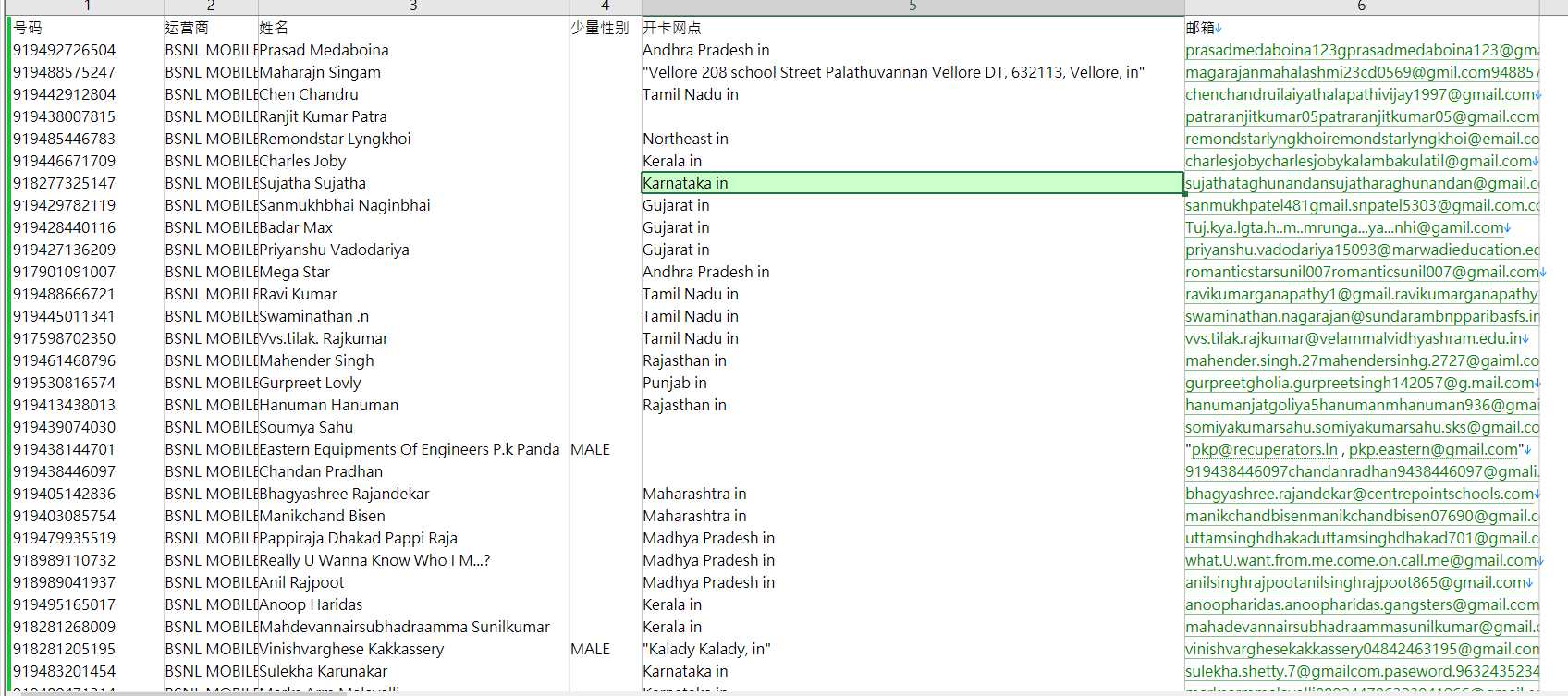Viewport: 1568px width, 696px height.
Task: Select the 邮箱 header cell
Action: click(1361, 28)
